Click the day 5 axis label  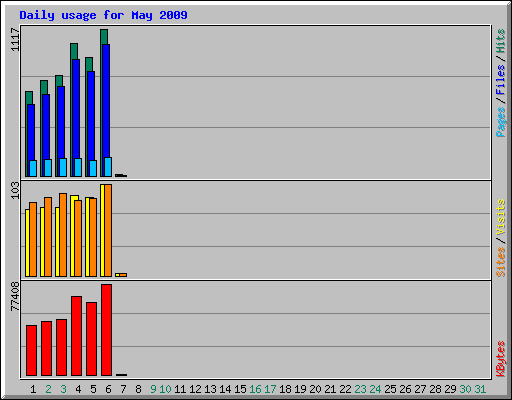pos(93,389)
